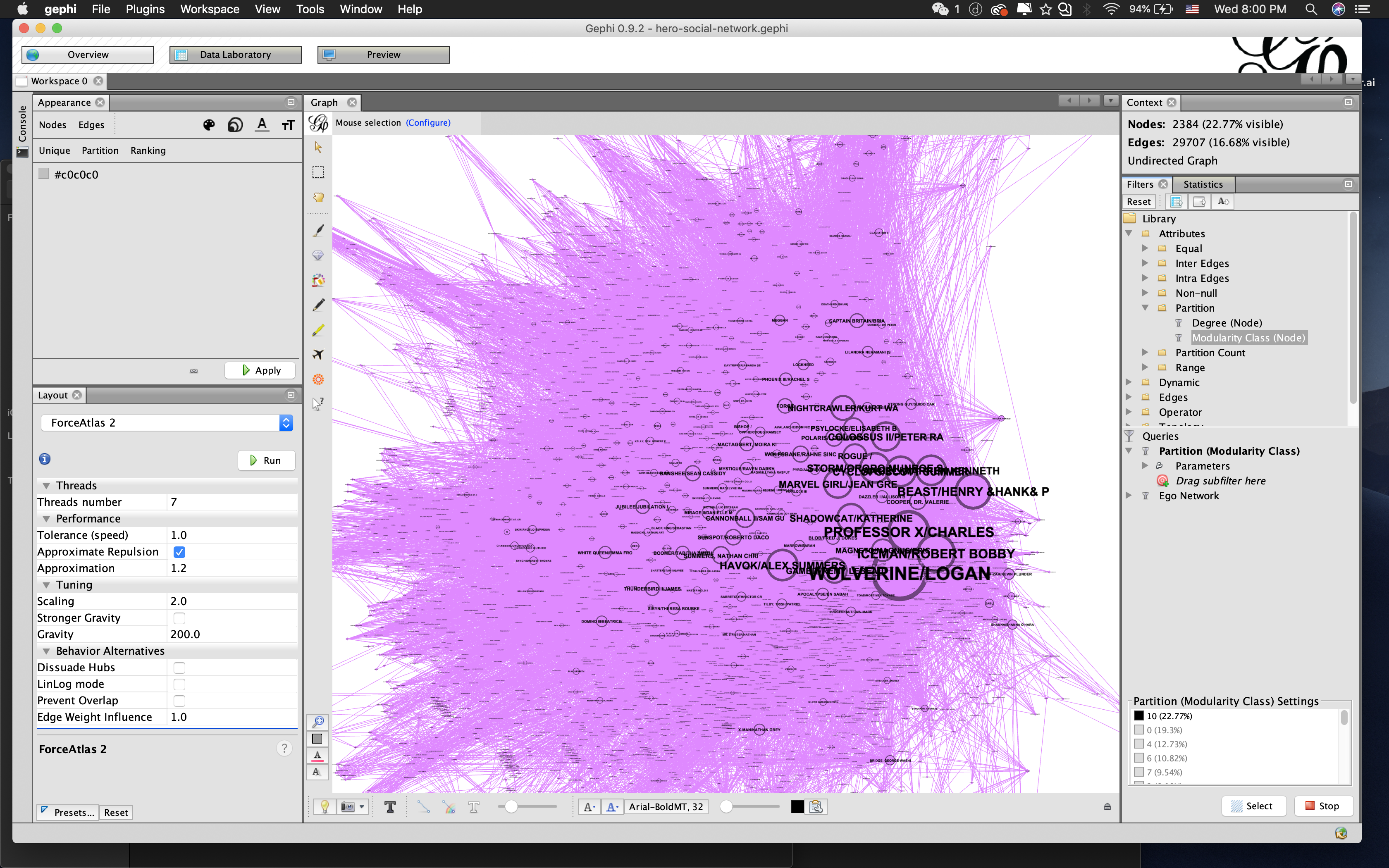1389x868 pixels.
Task: Expand the Inter Edges filter folder
Action: click(1145, 263)
